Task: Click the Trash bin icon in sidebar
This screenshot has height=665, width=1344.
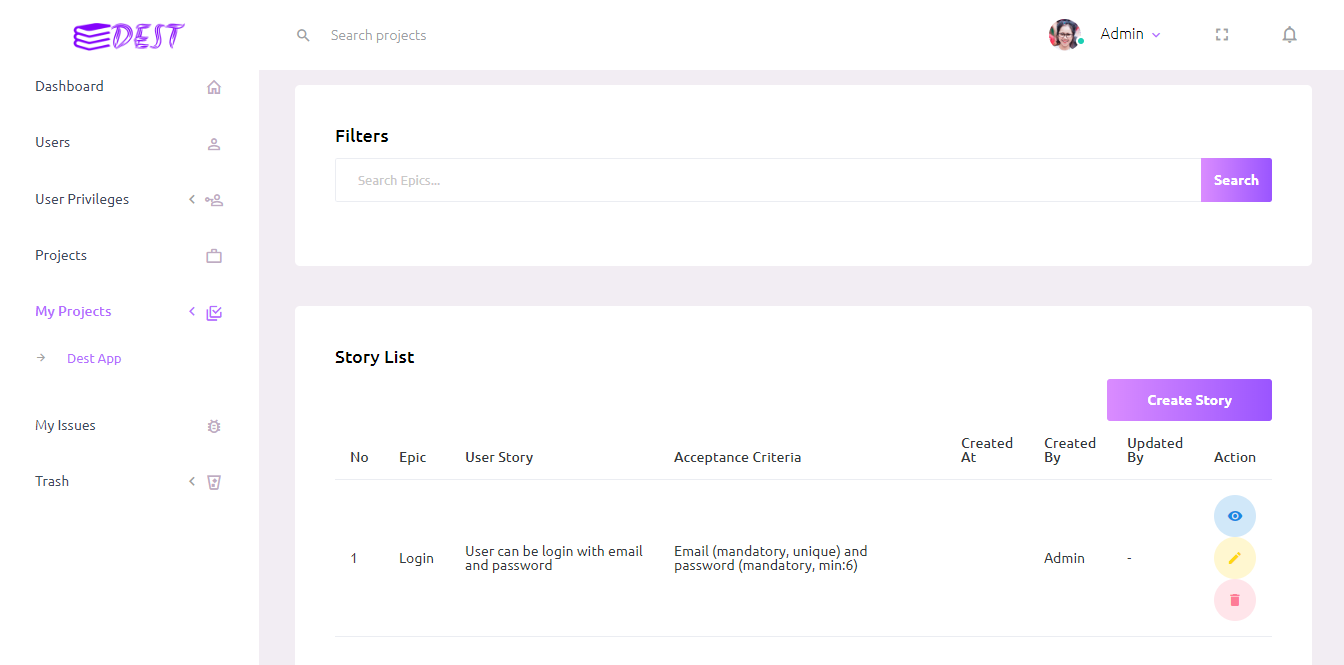Action: point(213,482)
